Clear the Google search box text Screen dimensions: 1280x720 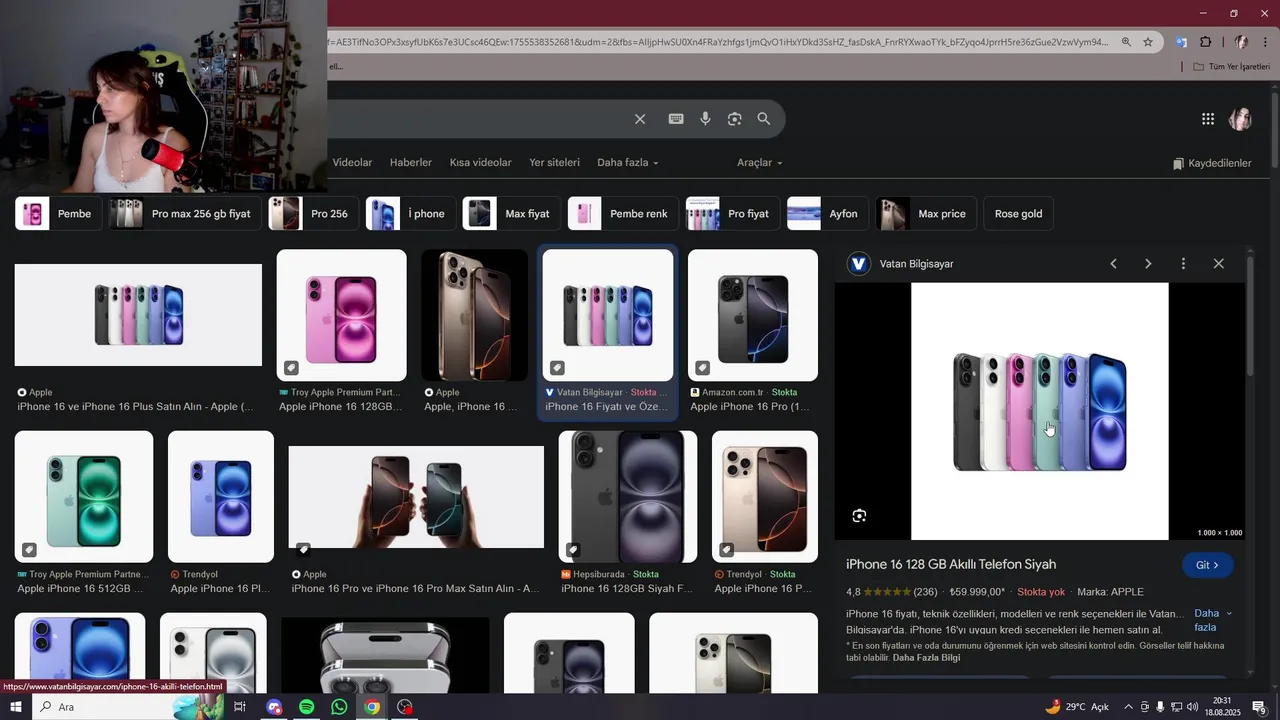pos(640,119)
